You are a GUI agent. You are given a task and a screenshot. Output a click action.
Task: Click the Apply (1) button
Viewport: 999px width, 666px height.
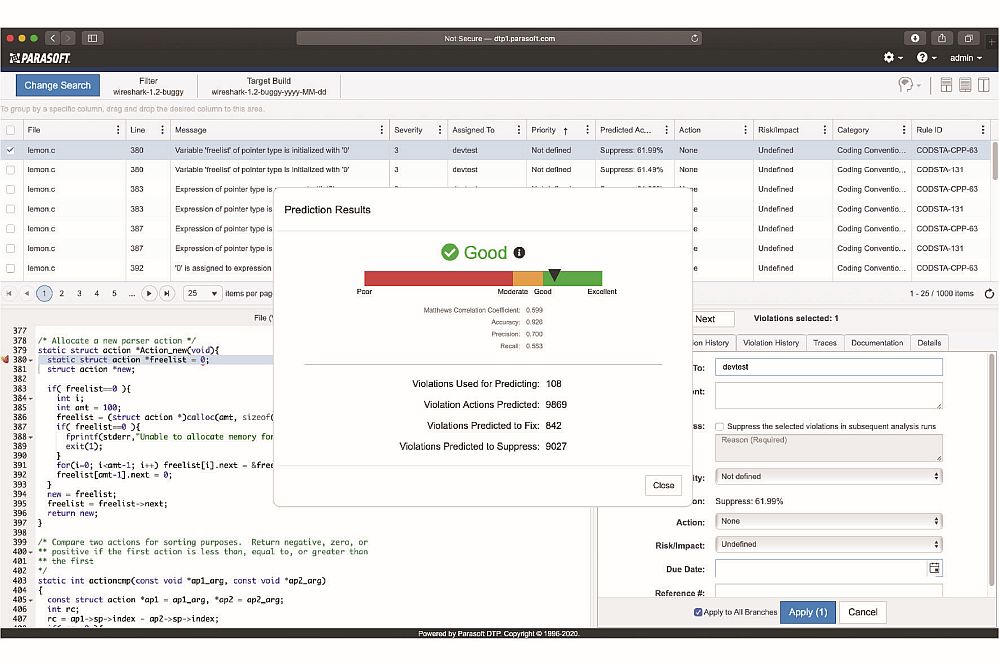pos(808,612)
